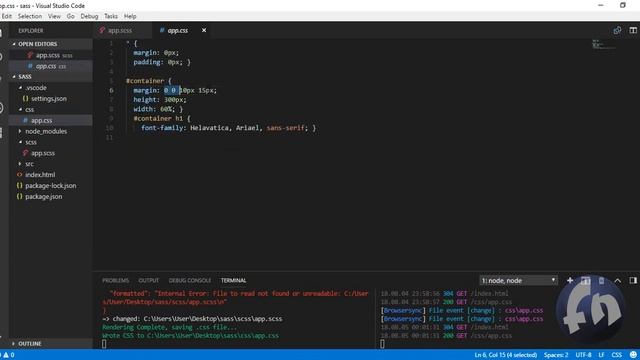This screenshot has width=640, height=360.
Task: Open settings.json in the explorer
Action: pos(51,98)
